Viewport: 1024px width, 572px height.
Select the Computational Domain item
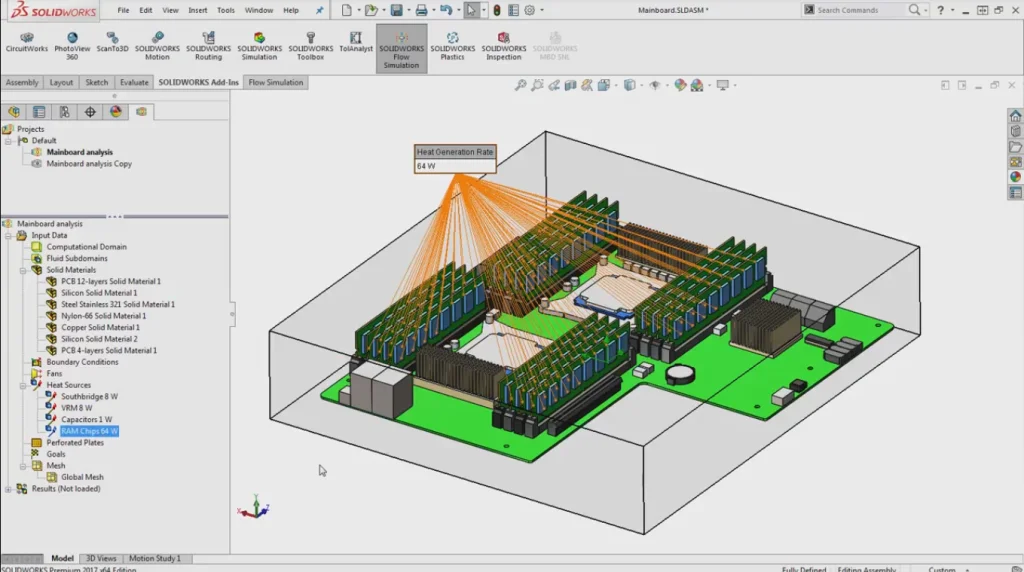click(x=86, y=247)
